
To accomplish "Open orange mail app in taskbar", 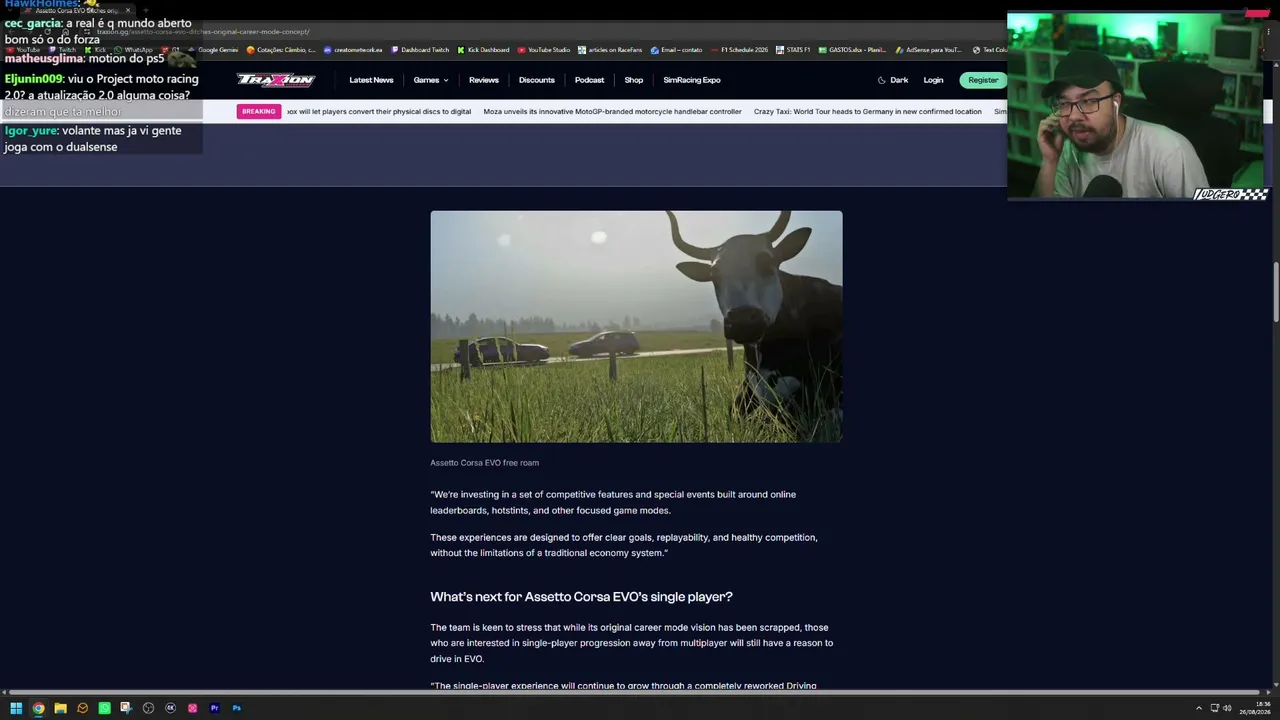I will (x=82, y=708).
